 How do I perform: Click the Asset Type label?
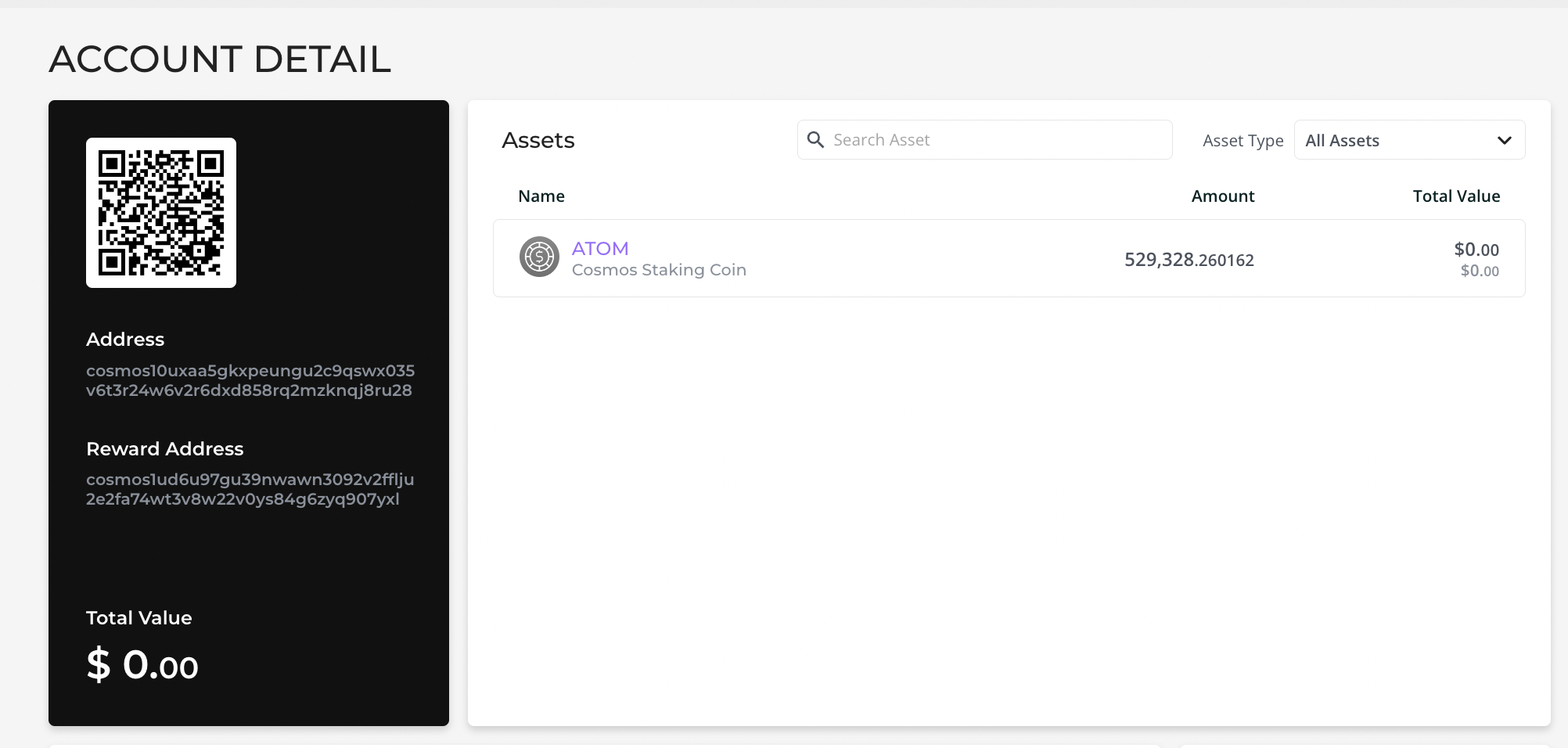click(x=1243, y=141)
